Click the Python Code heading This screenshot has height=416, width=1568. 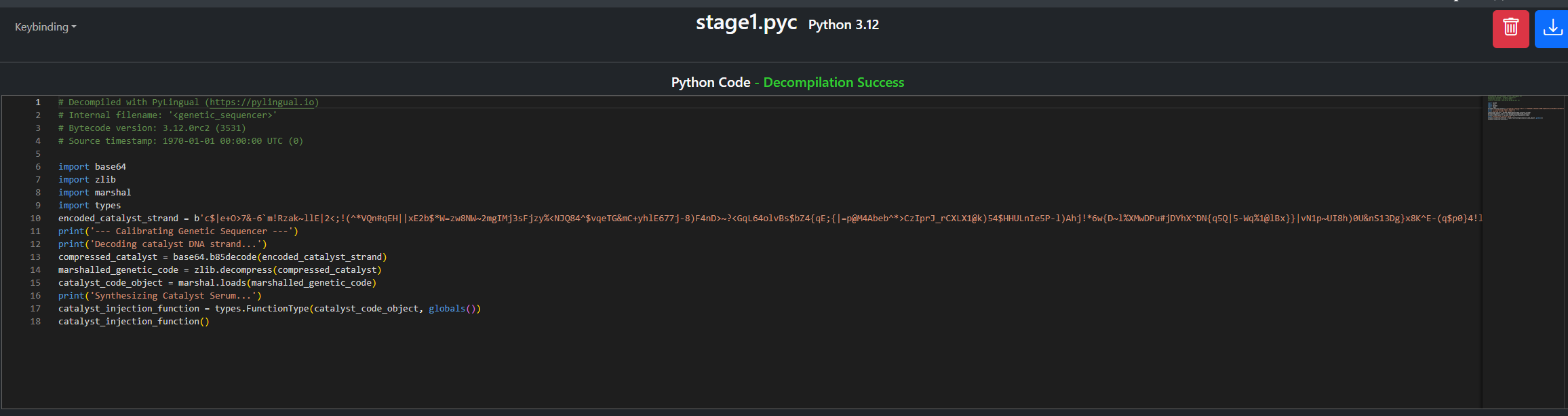tap(711, 82)
